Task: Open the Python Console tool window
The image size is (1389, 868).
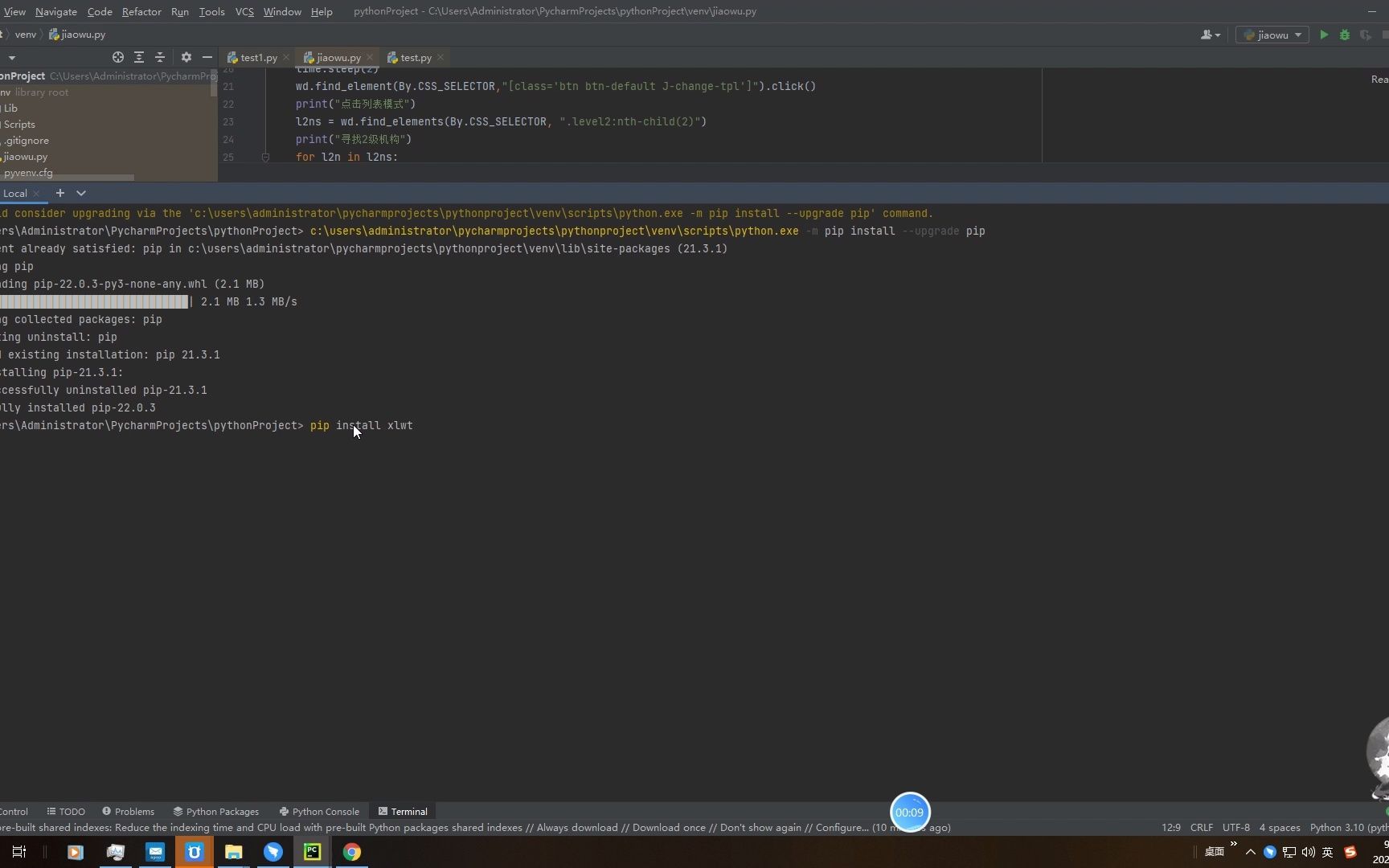Action: pyautogui.click(x=319, y=811)
